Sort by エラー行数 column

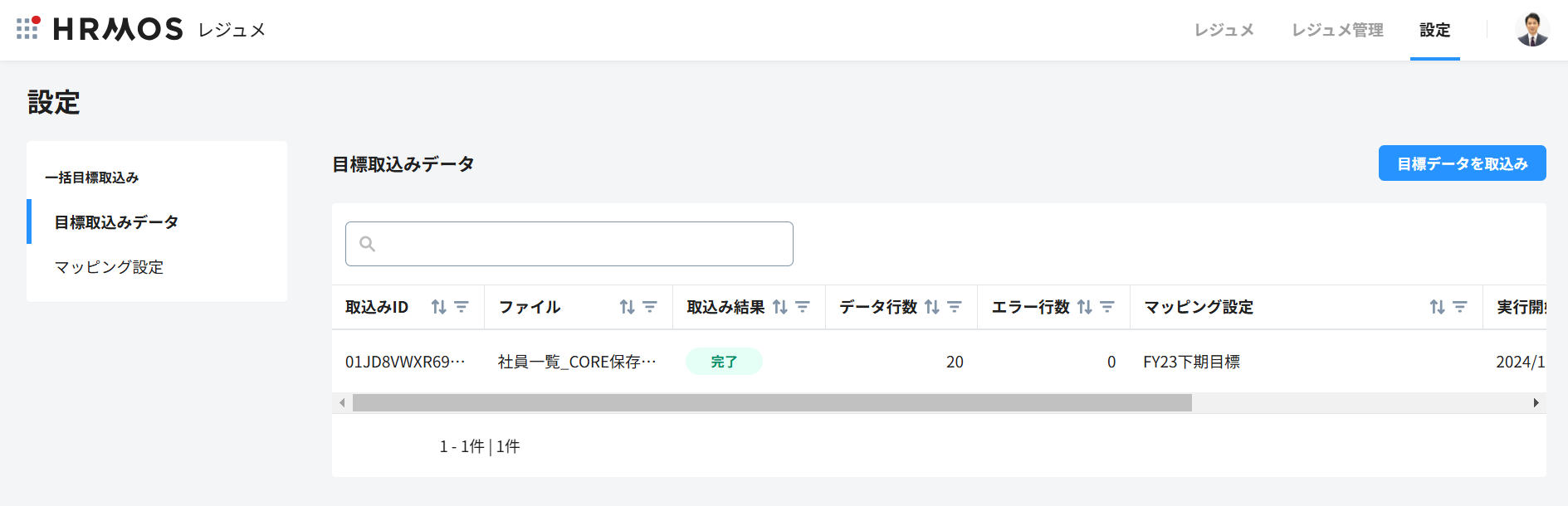click(x=1085, y=307)
